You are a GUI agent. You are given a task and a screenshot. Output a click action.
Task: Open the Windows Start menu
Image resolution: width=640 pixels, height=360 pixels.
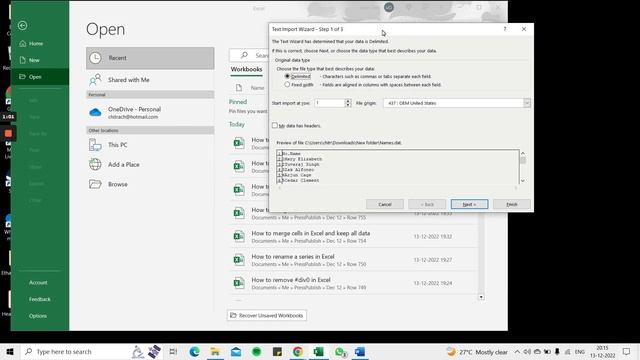pyautogui.click(x=10, y=352)
